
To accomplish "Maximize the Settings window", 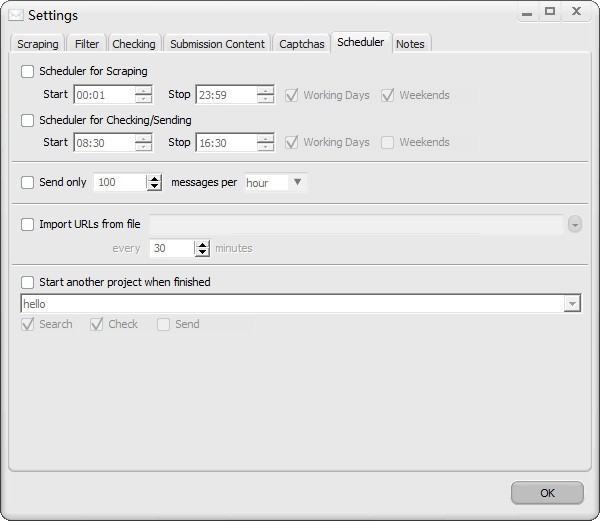I will [550, 12].
